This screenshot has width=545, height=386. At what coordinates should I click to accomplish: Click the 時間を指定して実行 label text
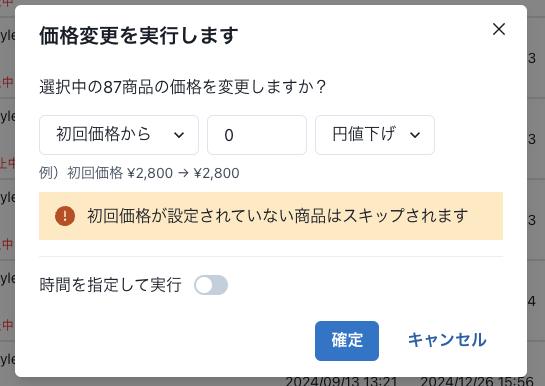coord(110,285)
